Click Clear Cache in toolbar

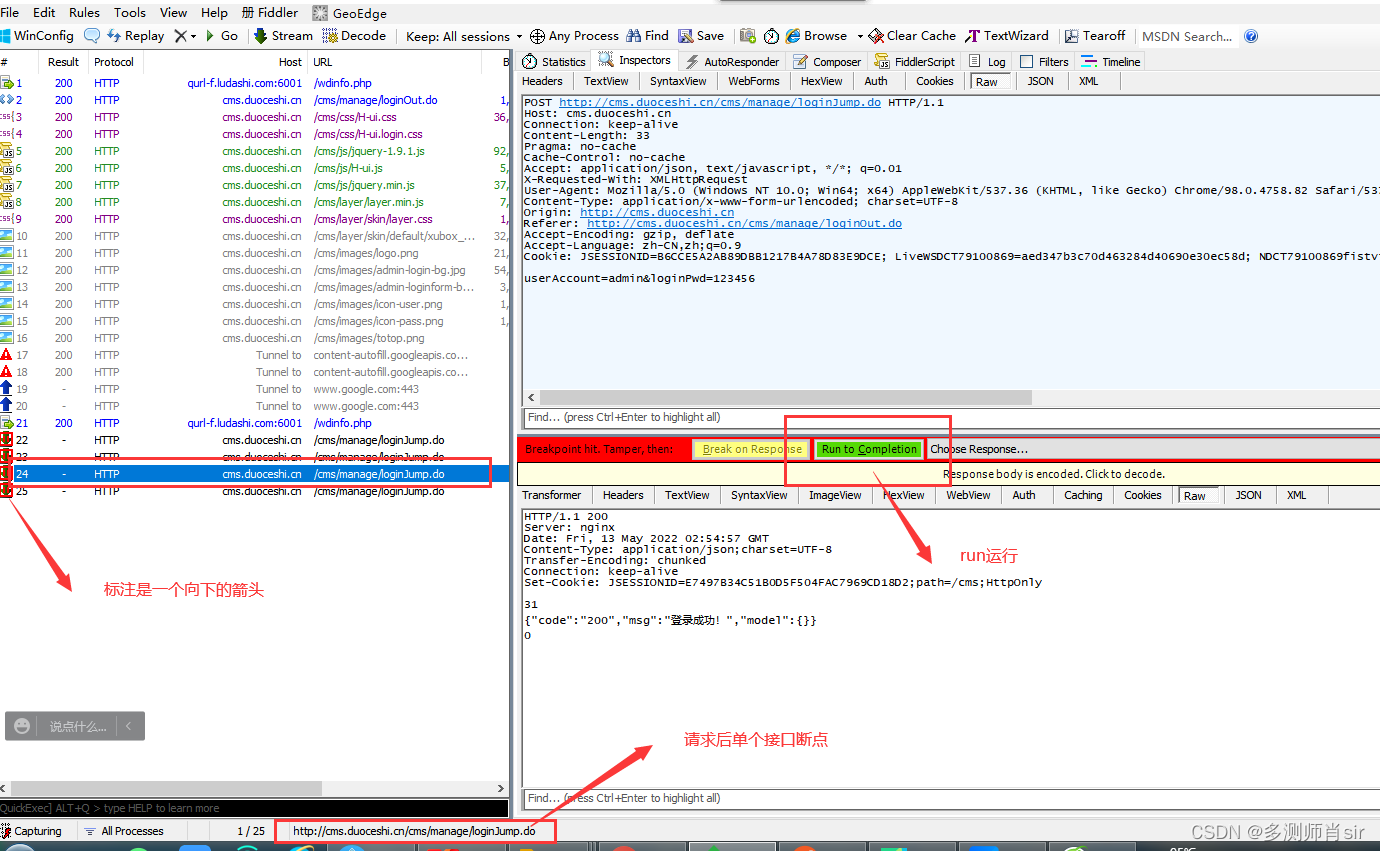(912, 36)
